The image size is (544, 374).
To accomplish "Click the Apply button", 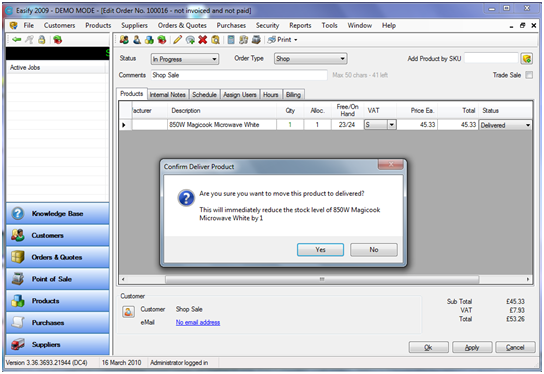I will [472, 347].
